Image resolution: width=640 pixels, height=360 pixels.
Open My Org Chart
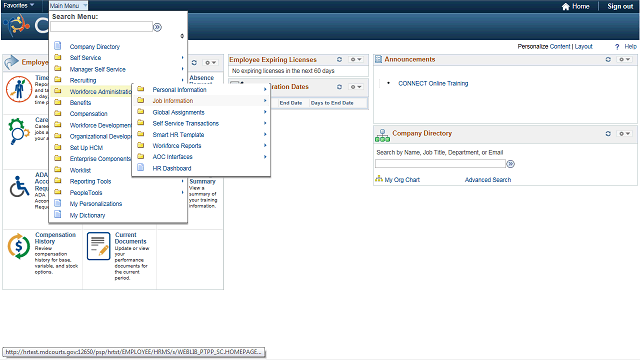click(x=402, y=180)
